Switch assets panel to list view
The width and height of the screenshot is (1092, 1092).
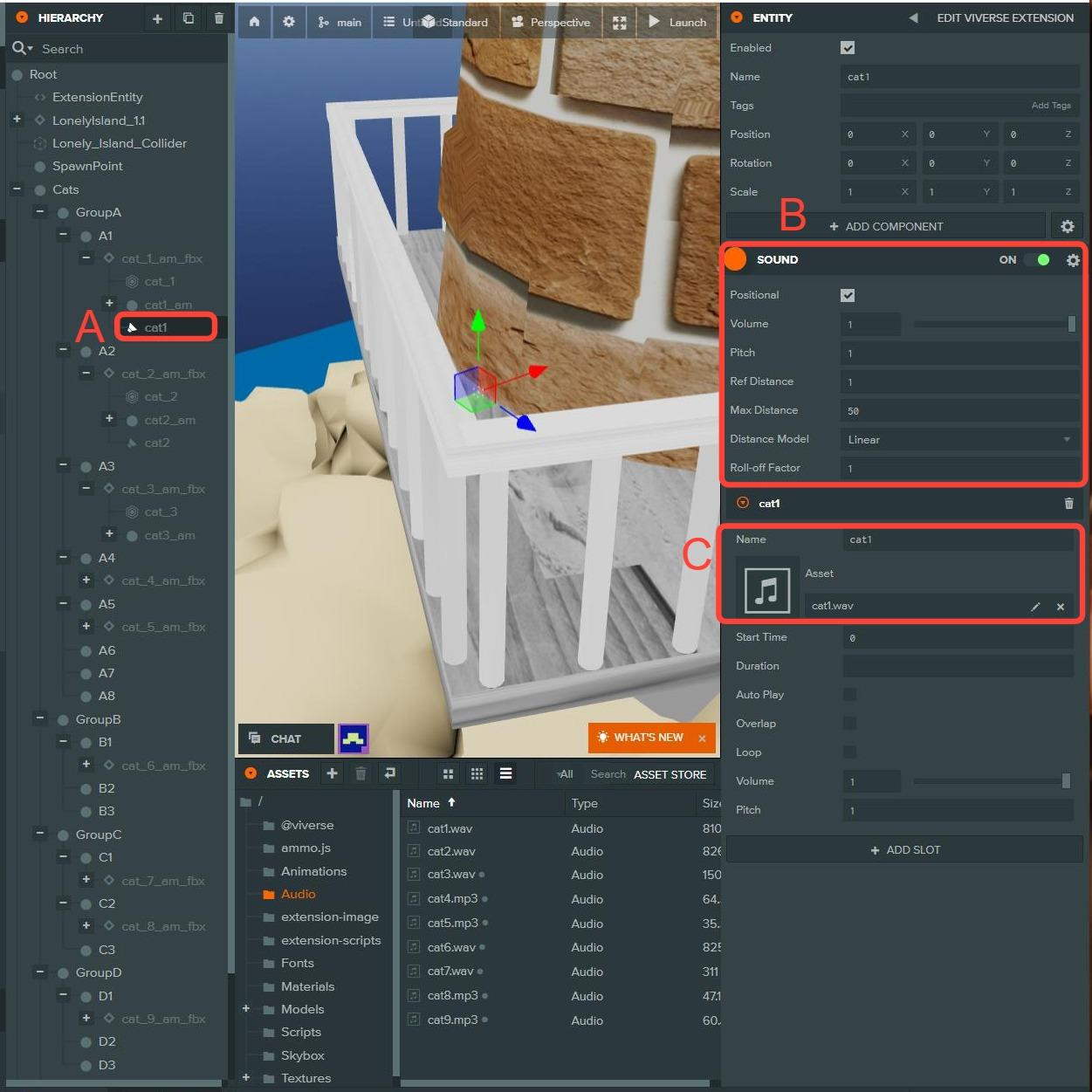505,773
